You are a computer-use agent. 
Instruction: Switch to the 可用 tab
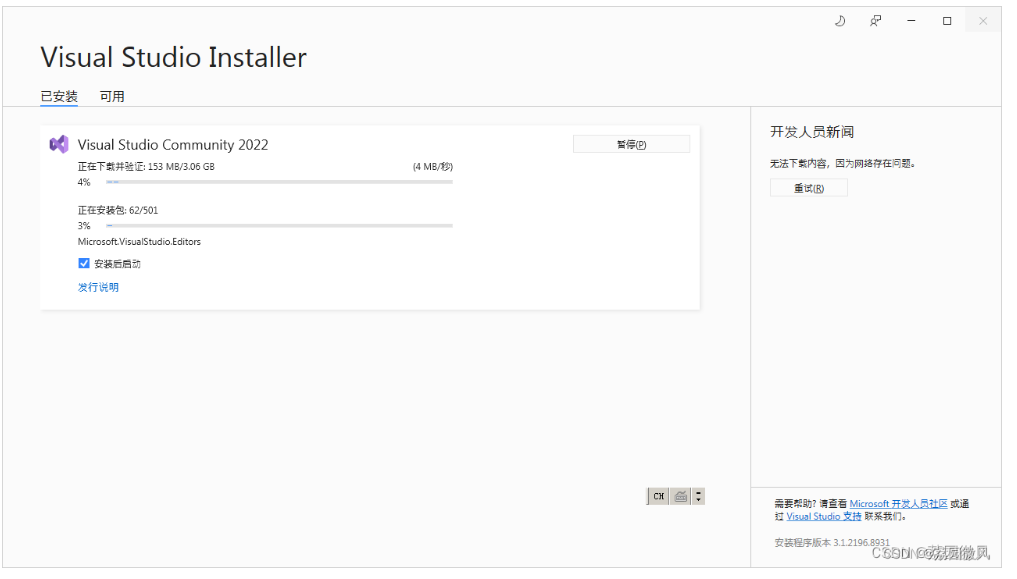pyautogui.click(x=112, y=97)
